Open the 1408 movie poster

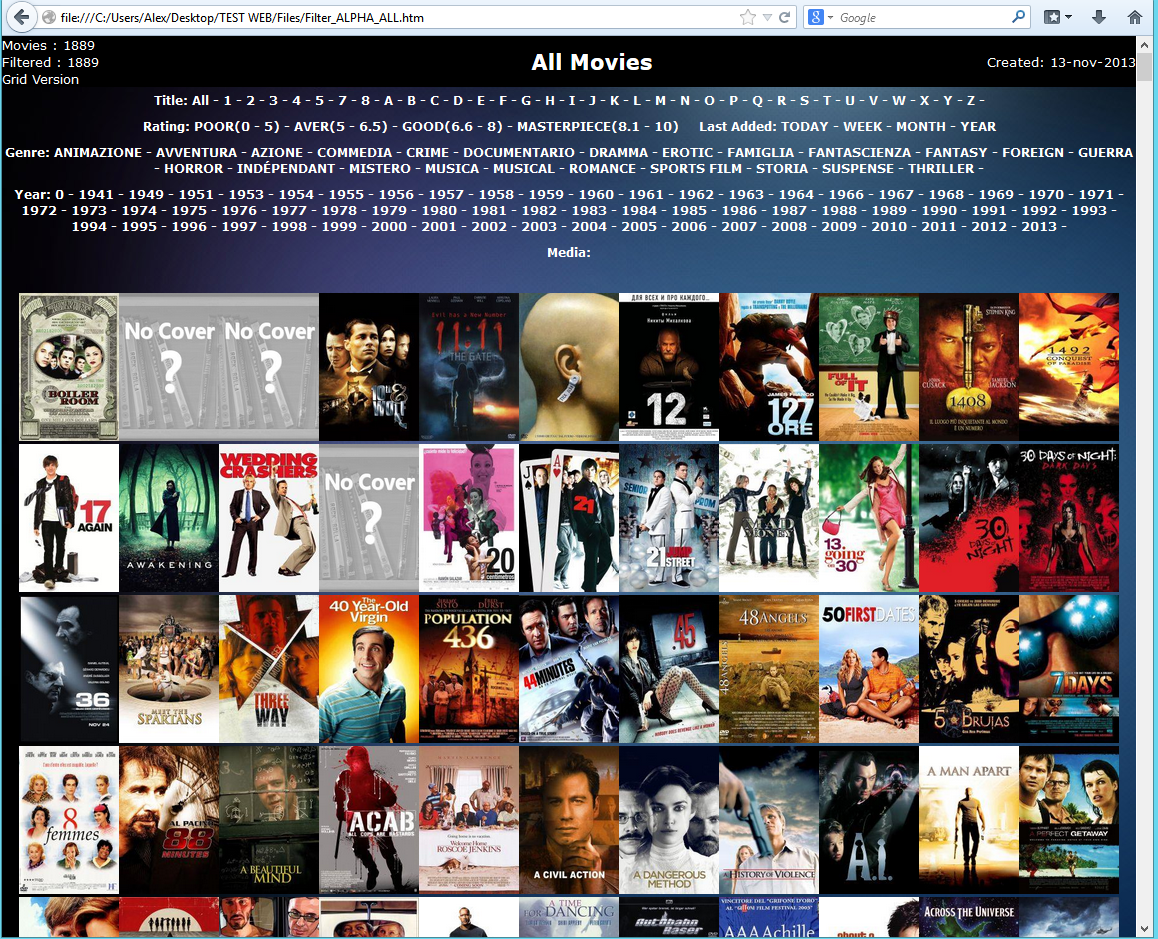tap(969, 366)
